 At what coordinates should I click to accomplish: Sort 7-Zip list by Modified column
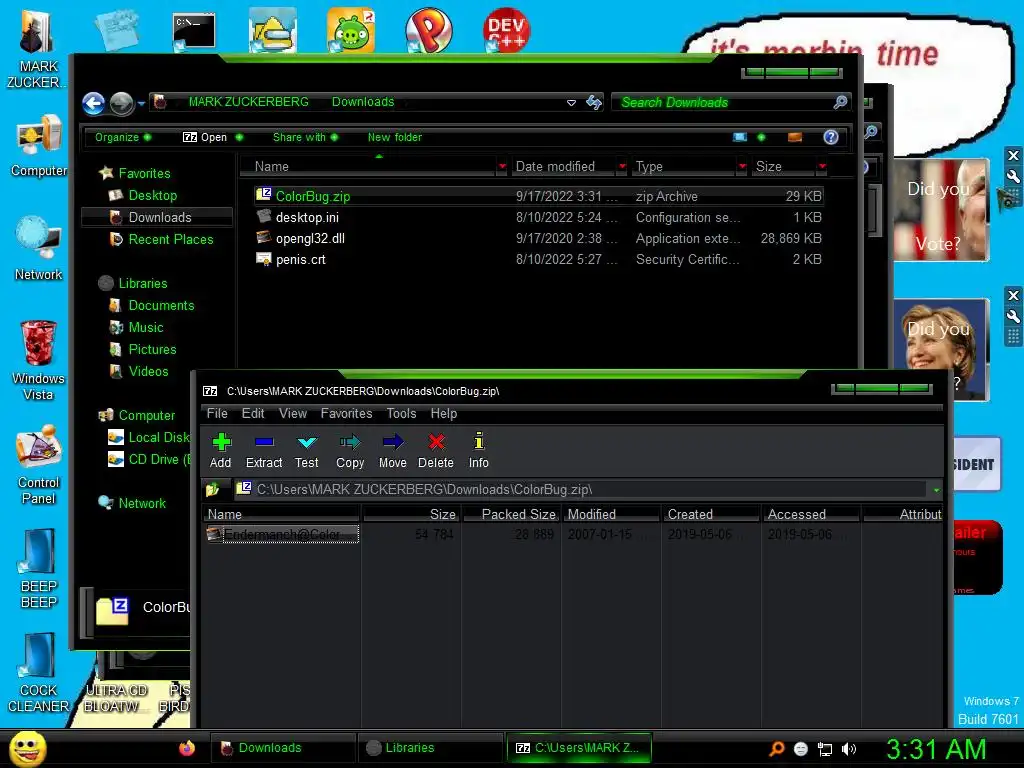pos(611,514)
